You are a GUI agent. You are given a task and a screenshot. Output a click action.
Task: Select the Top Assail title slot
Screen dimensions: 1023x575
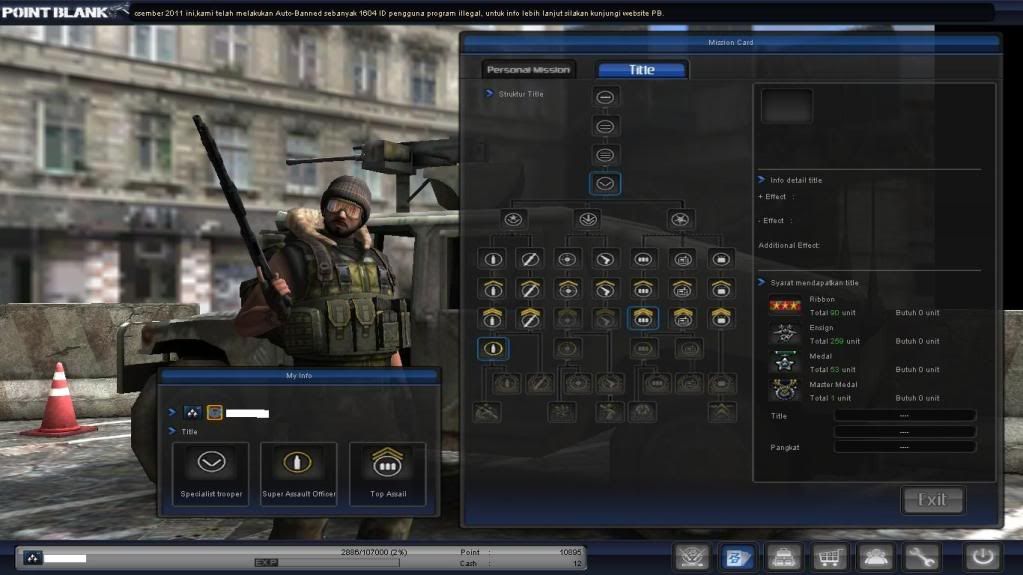[388, 474]
